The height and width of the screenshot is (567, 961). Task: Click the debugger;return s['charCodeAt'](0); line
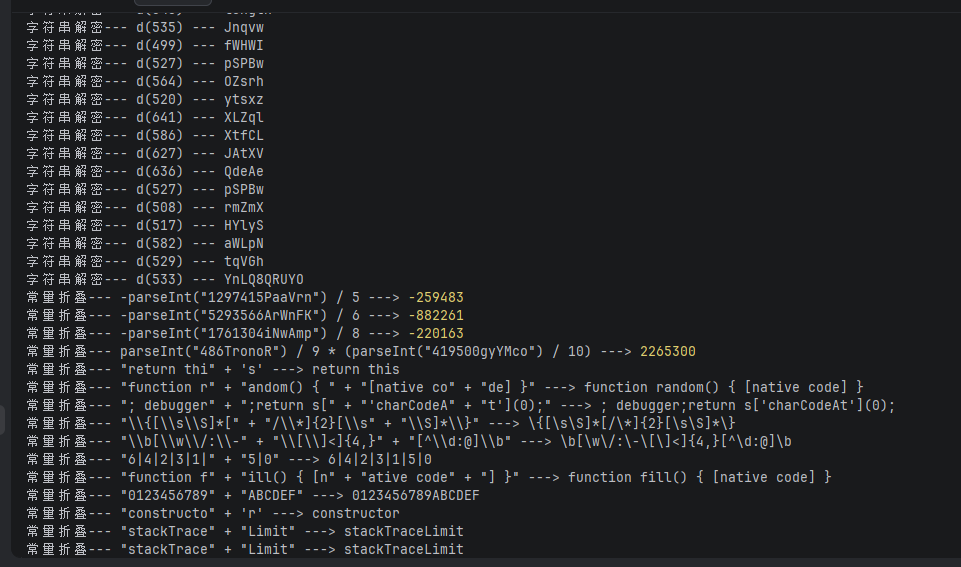tap(461, 405)
